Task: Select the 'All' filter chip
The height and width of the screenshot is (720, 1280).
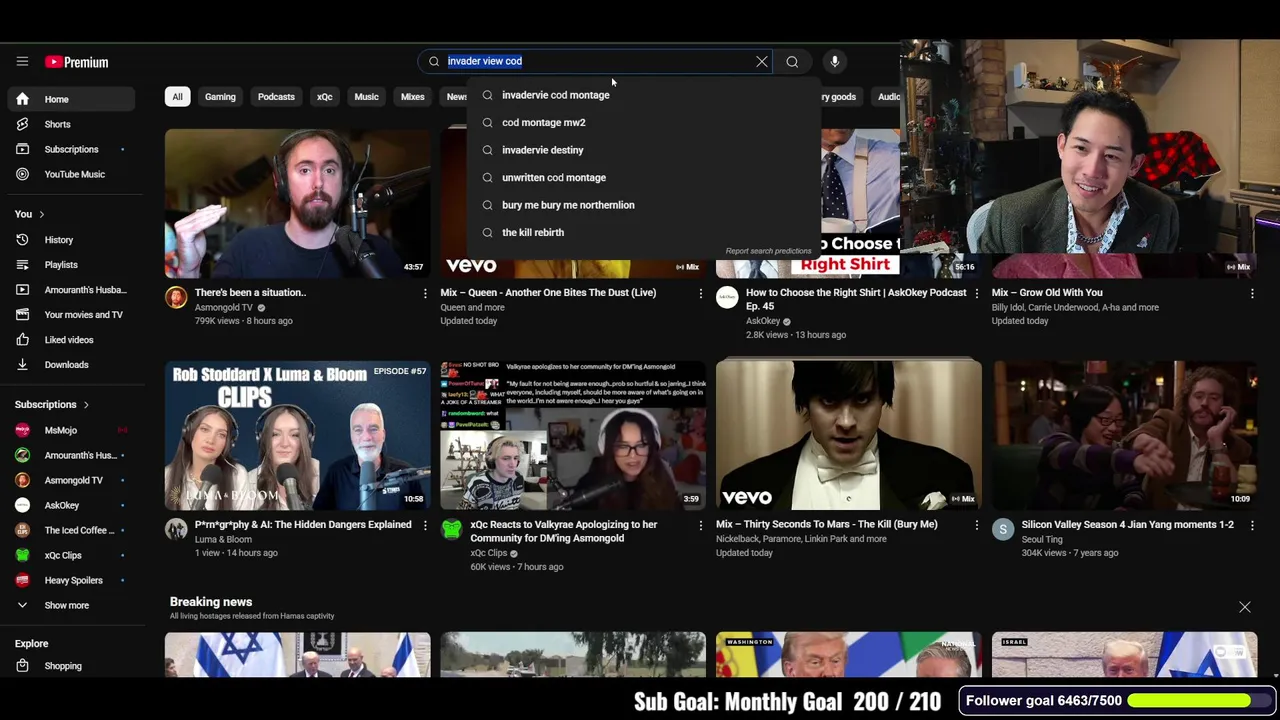Action: pyautogui.click(x=177, y=97)
